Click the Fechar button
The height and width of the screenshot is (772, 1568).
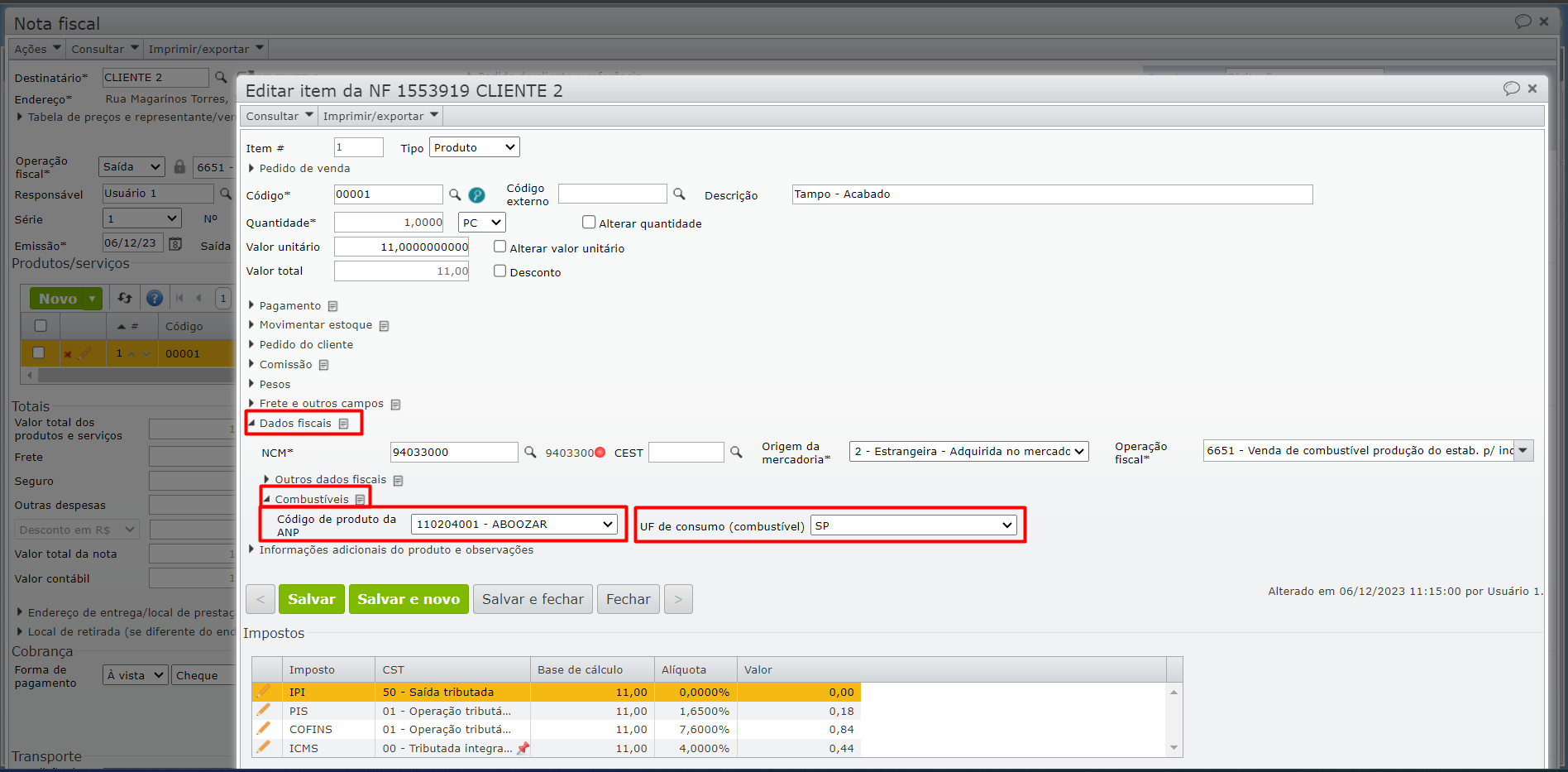[x=629, y=599]
